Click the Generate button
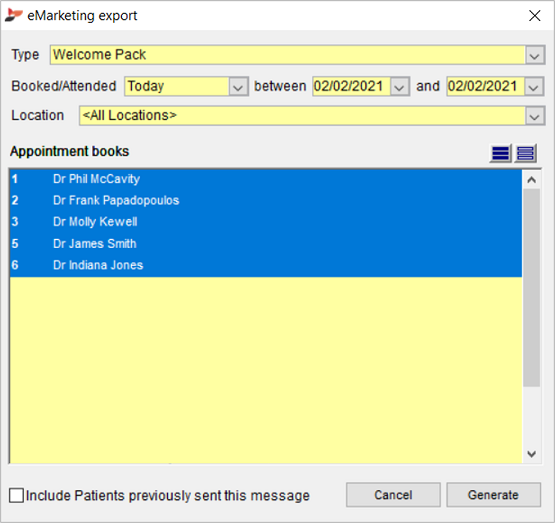The width and height of the screenshot is (555, 523). (493, 495)
